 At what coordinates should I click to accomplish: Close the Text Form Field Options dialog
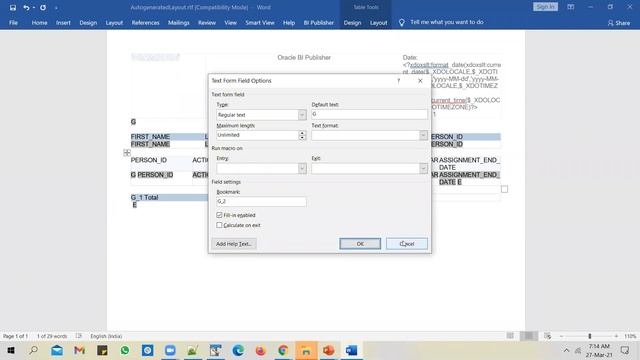420,81
